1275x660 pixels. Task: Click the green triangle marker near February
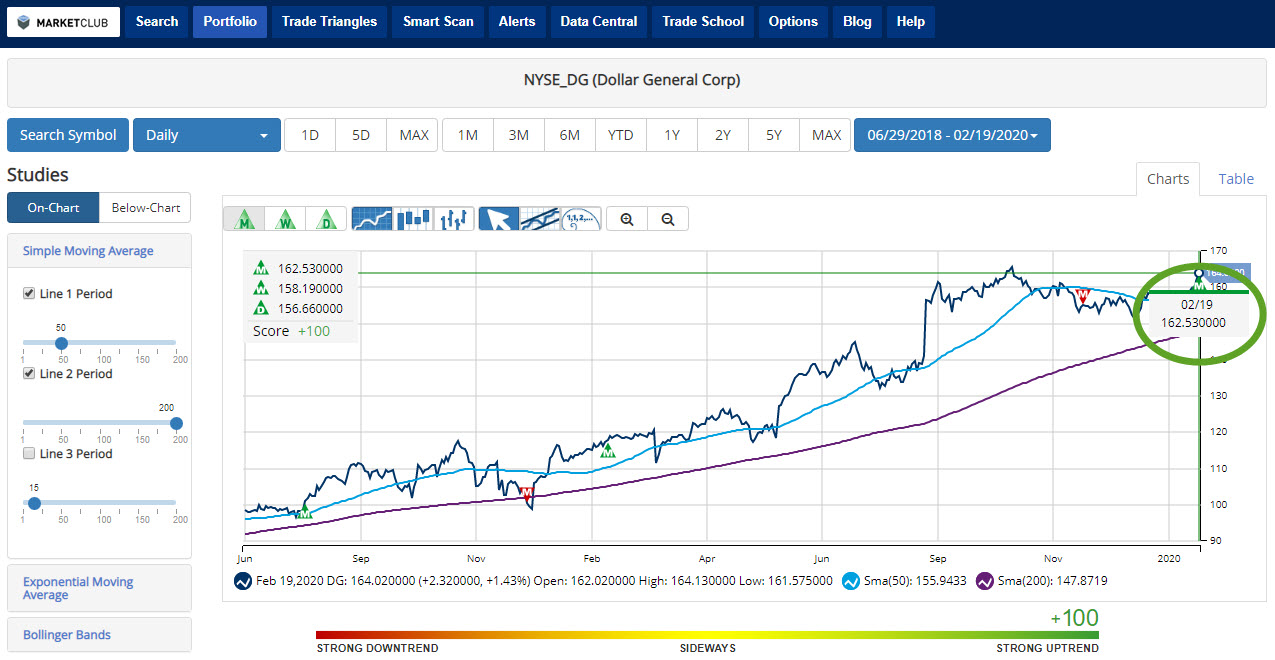click(x=607, y=451)
